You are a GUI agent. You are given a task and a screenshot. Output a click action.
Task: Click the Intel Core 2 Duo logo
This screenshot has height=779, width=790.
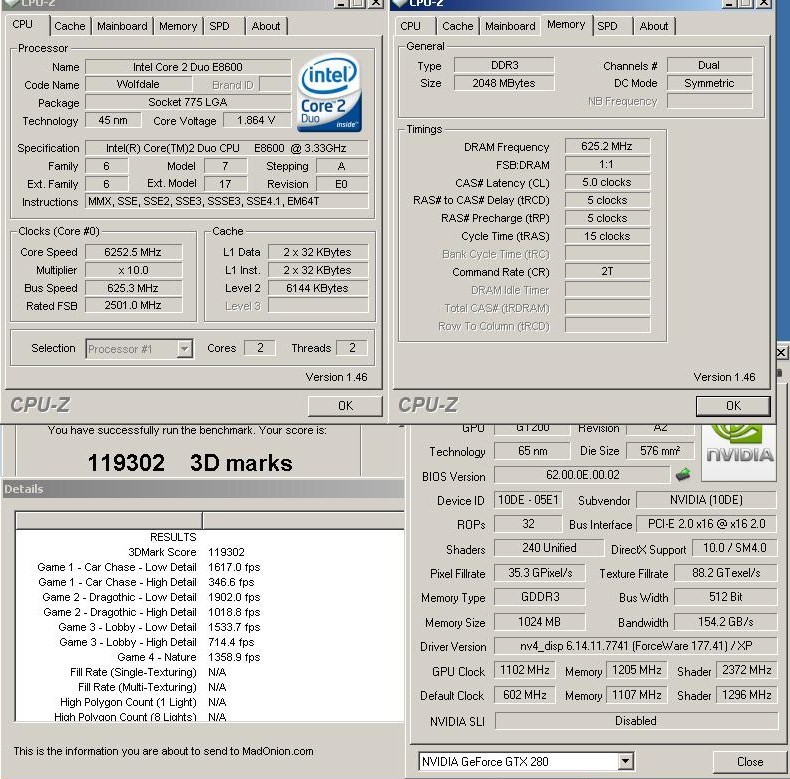pos(329,94)
